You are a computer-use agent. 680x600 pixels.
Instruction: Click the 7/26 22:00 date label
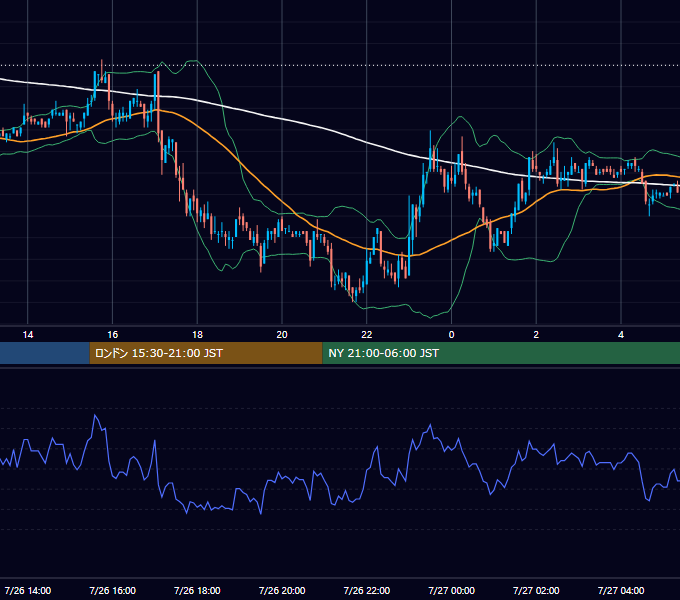pos(367,590)
